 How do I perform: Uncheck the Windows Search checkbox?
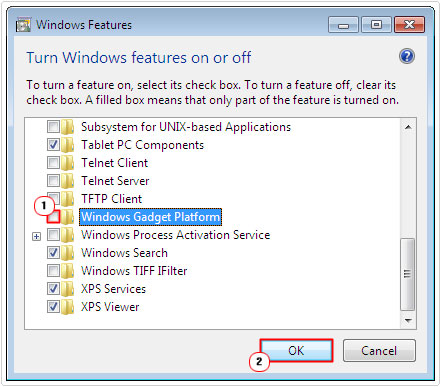pos(53,253)
